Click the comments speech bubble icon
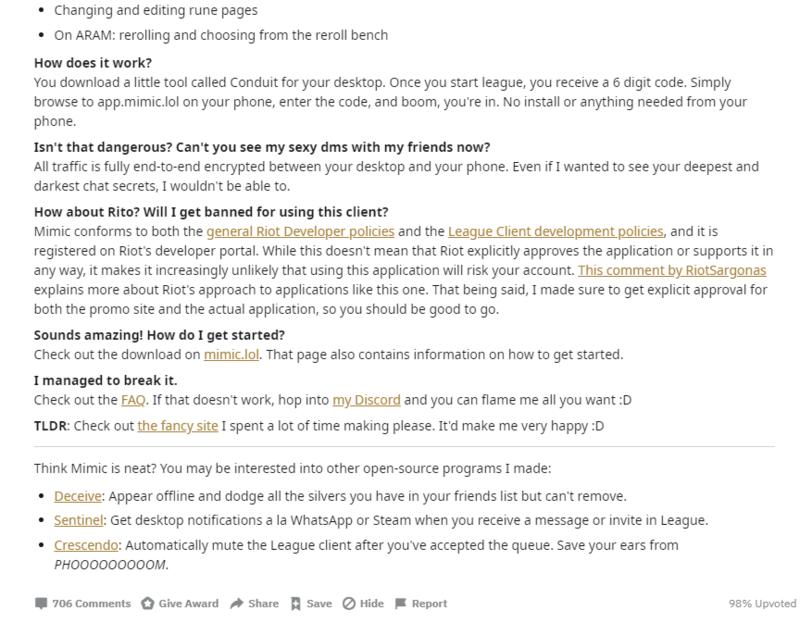 (x=41, y=603)
